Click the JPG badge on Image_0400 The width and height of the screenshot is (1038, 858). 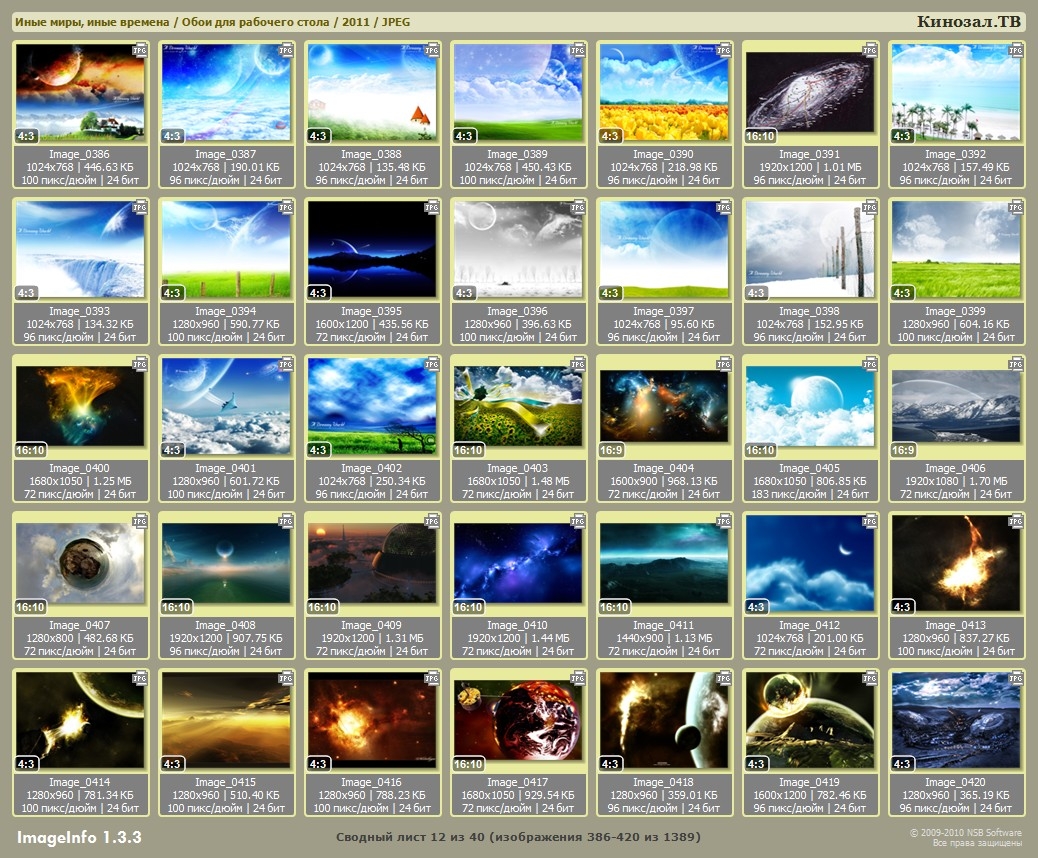click(140, 362)
